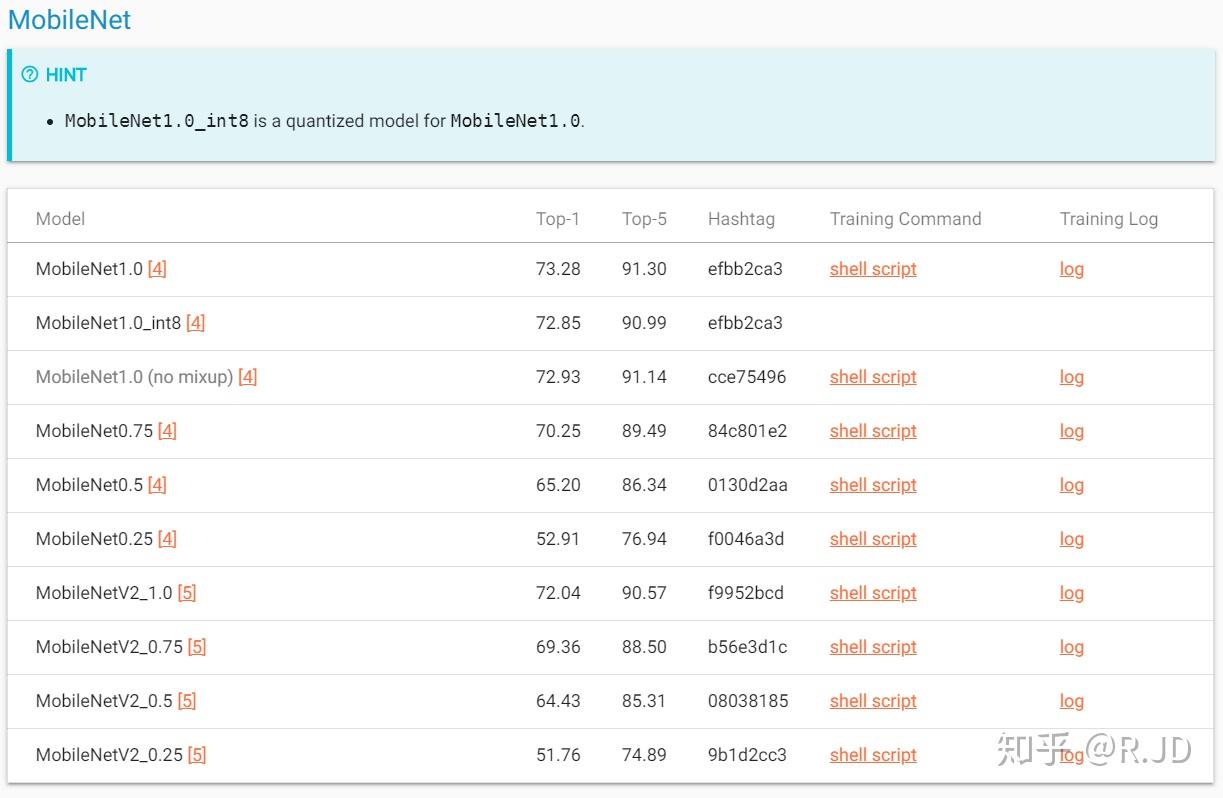View log for MobileNet0.75

point(1071,431)
